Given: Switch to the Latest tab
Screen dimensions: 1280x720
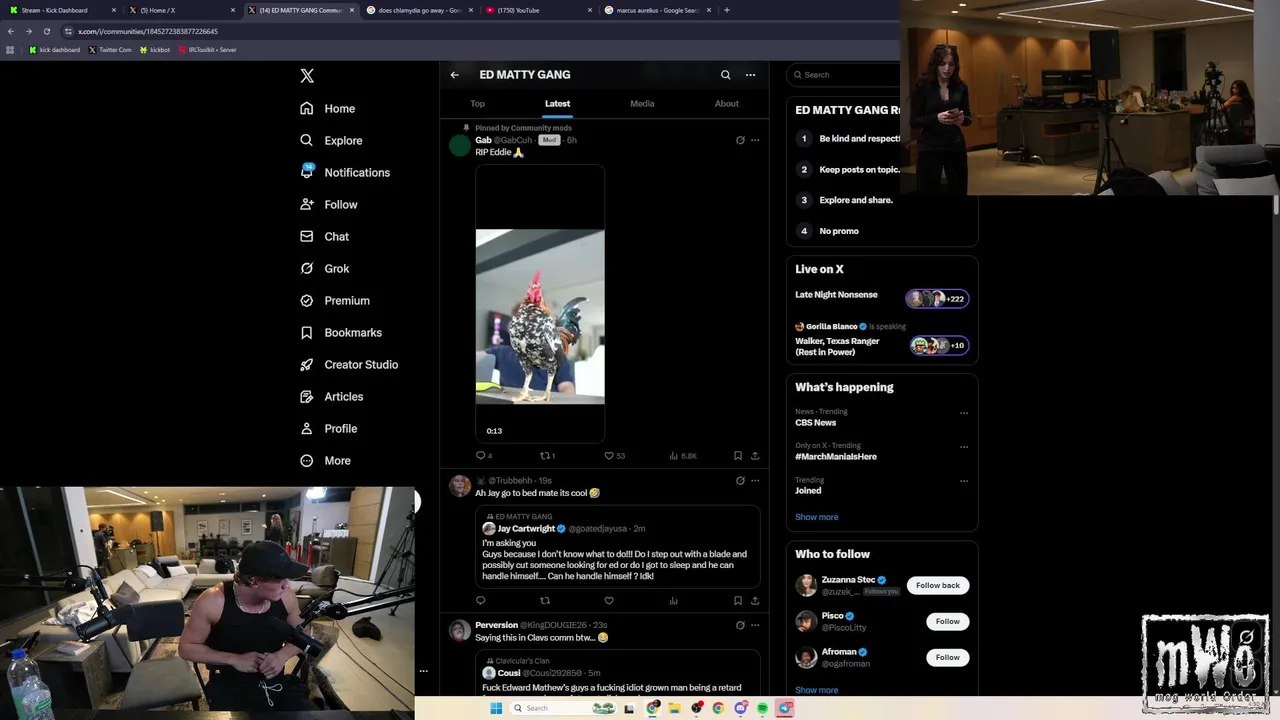Looking at the screenshot, I should pos(557,104).
